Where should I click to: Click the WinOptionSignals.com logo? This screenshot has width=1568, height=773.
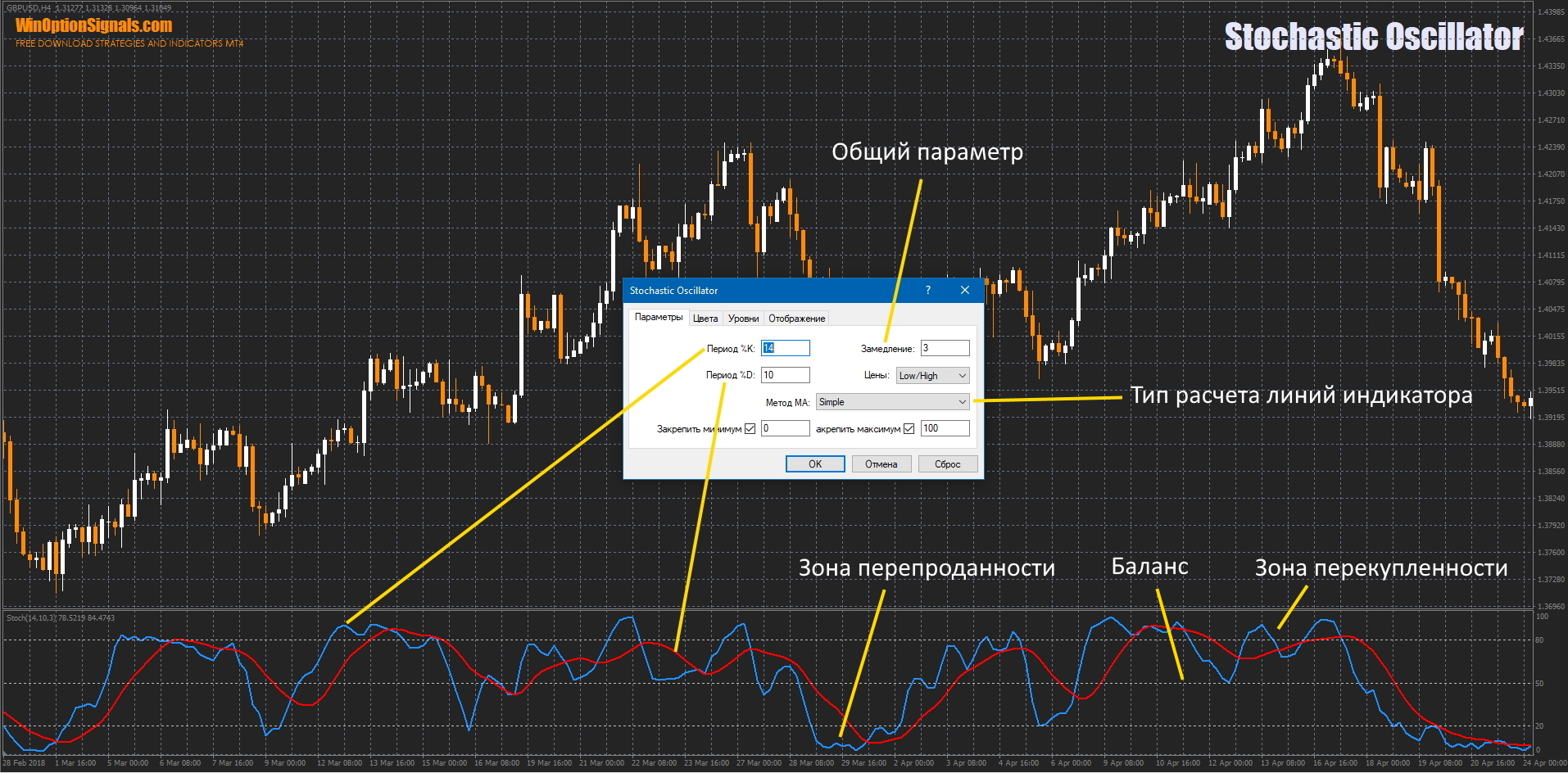click(94, 25)
